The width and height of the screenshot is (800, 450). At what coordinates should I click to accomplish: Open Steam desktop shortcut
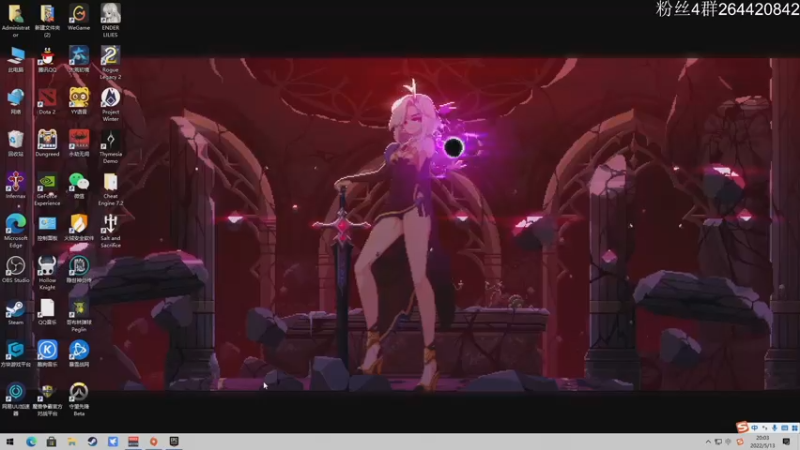[15, 312]
